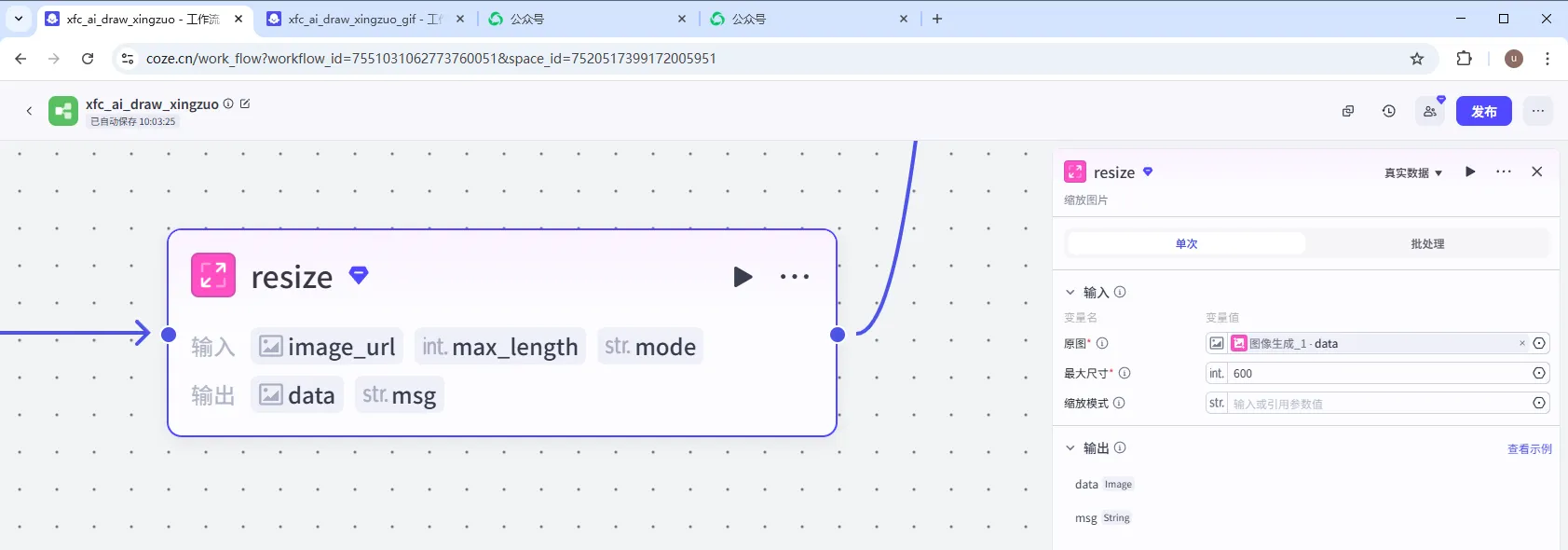The image size is (1568, 550).
Task: Click the 缩放模式 input field
Action: pyautogui.click(x=1378, y=403)
